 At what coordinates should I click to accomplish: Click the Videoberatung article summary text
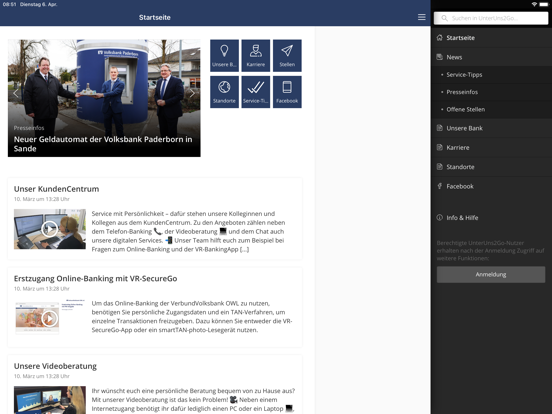(193, 400)
